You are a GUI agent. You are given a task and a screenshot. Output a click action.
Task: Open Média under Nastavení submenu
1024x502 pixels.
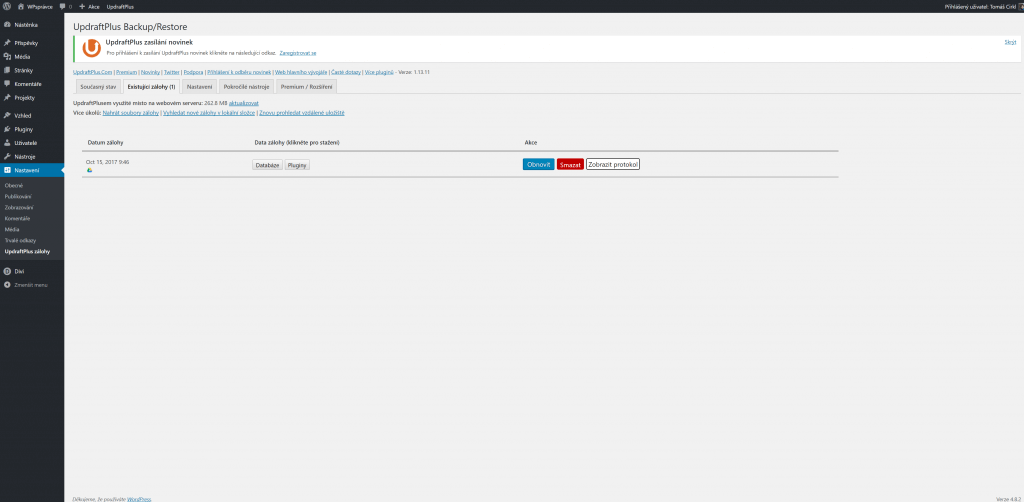12,229
